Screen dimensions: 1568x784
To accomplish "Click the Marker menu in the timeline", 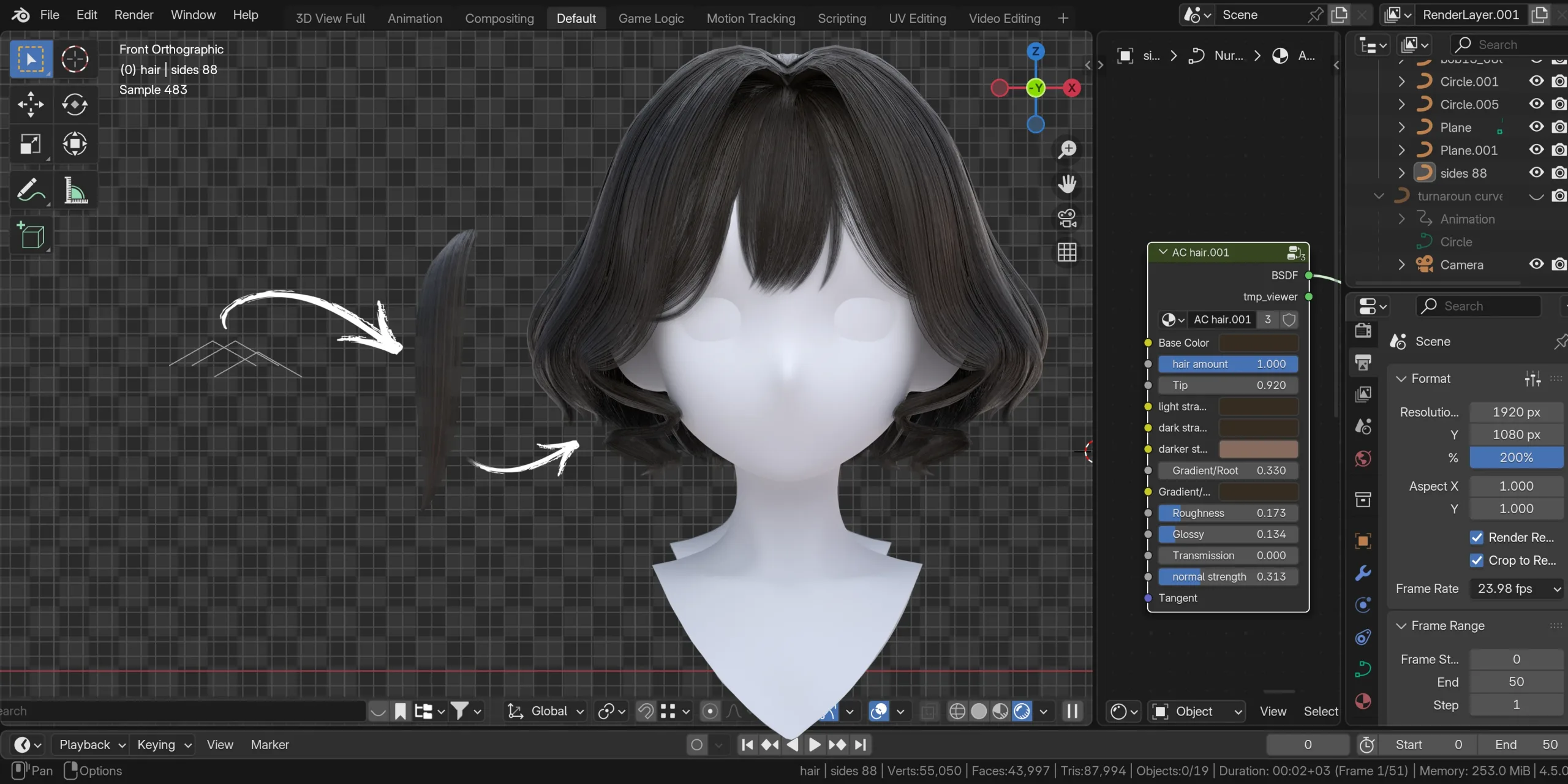I will 270,744.
